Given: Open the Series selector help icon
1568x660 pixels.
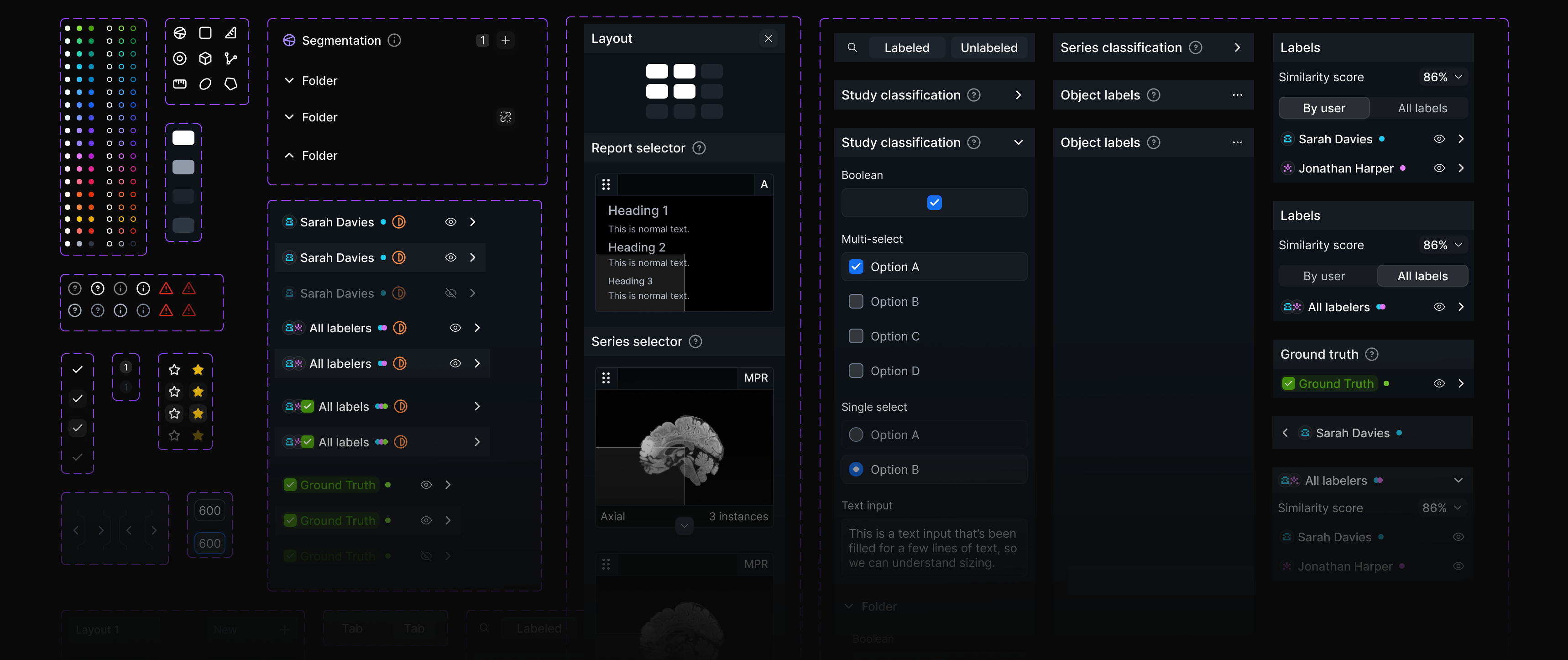Looking at the screenshot, I should 695,341.
